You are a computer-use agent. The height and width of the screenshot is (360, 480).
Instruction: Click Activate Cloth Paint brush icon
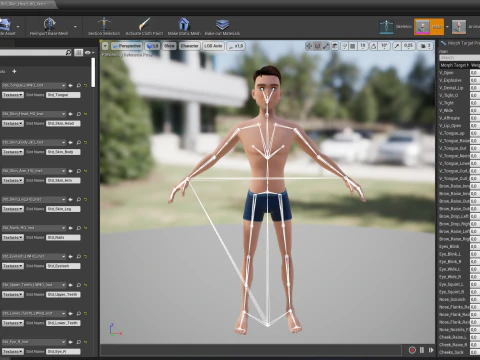point(144,24)
